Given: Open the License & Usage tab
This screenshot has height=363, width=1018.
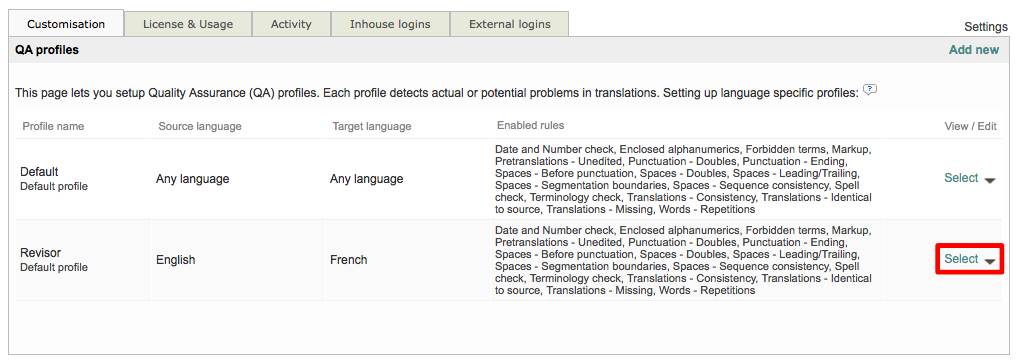Looking at the screenshot, I should [x=188, y=24].
